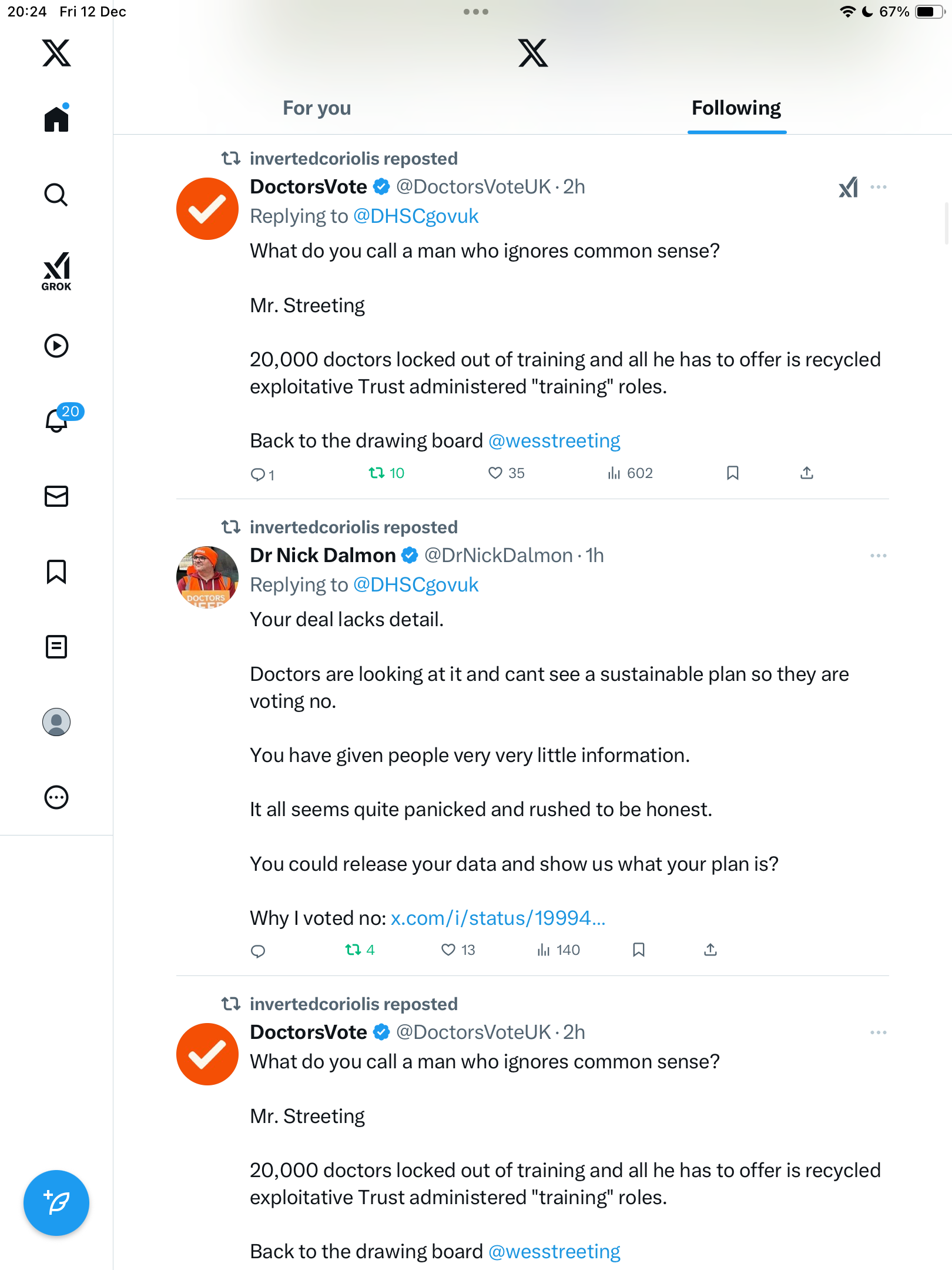Open the search page
Viewport: 952px width, 1270px height.
56,195
